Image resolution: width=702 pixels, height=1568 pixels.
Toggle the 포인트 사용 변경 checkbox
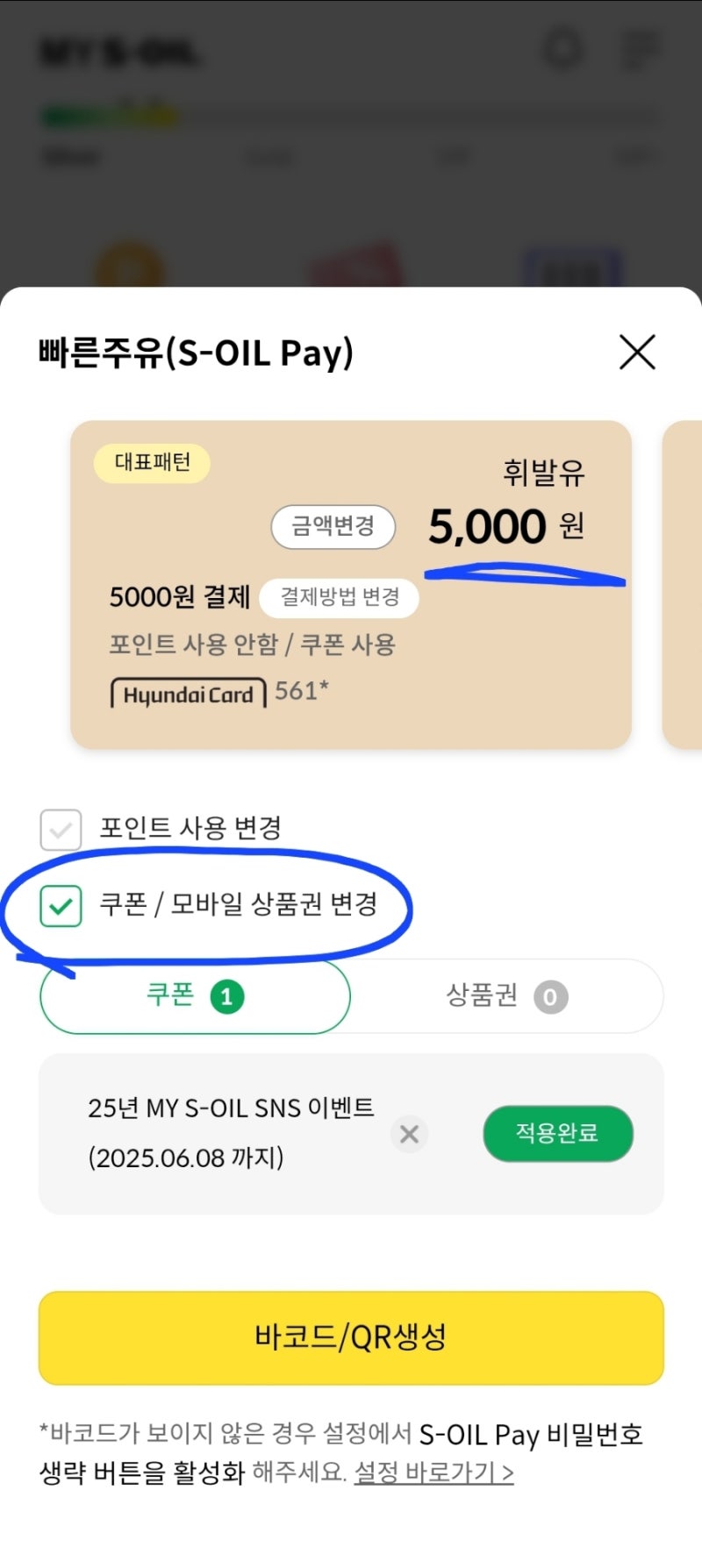61,830
